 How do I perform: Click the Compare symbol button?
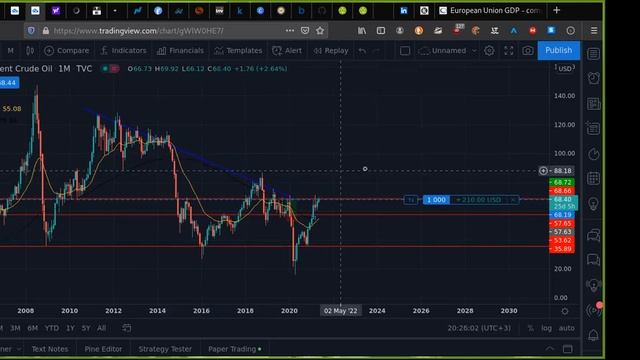coord(67,51)
